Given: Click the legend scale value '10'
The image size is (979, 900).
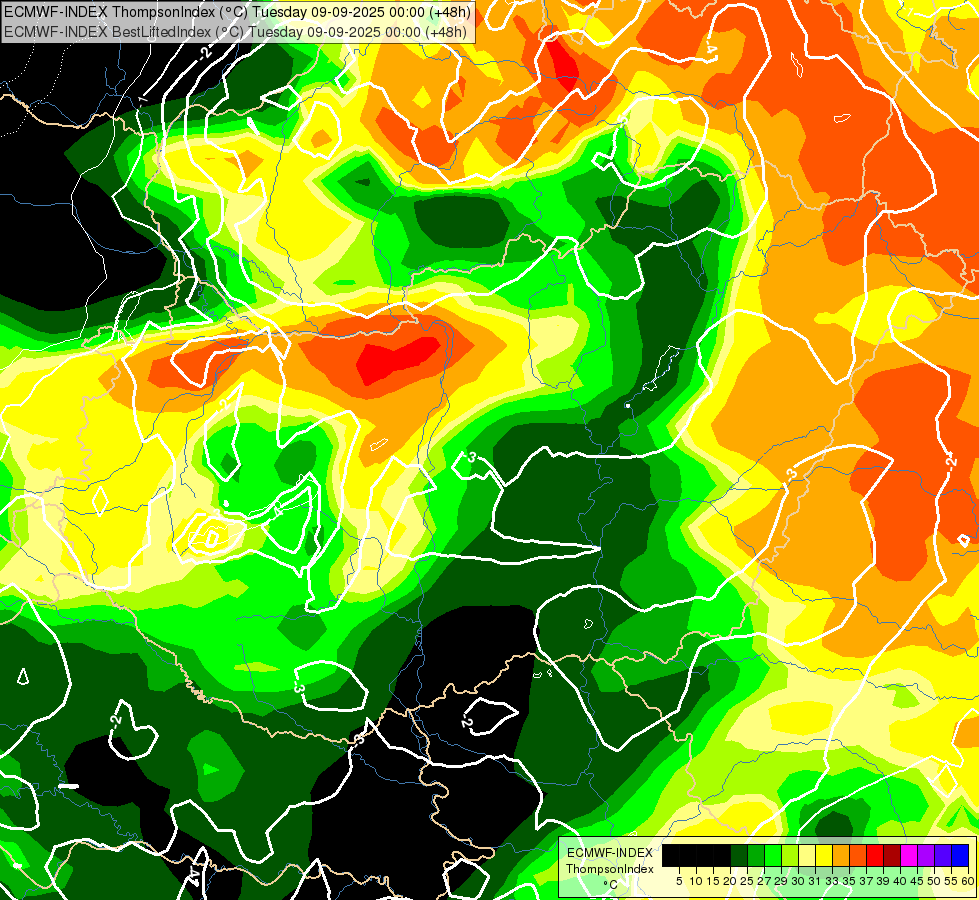Looking at the screenshot, I should 696,881.
